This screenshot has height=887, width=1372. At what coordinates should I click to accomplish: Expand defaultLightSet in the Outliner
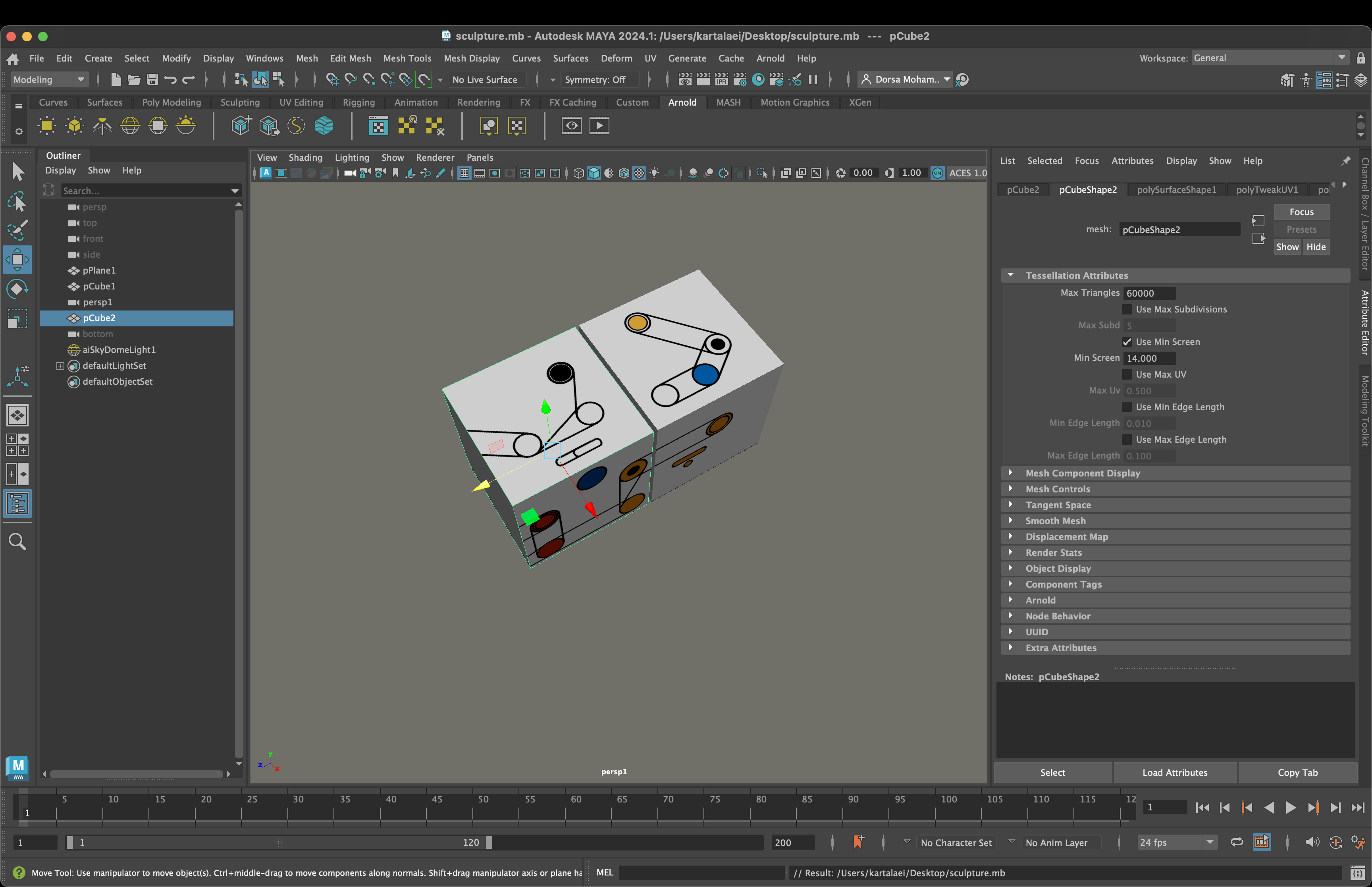[60, 366]
